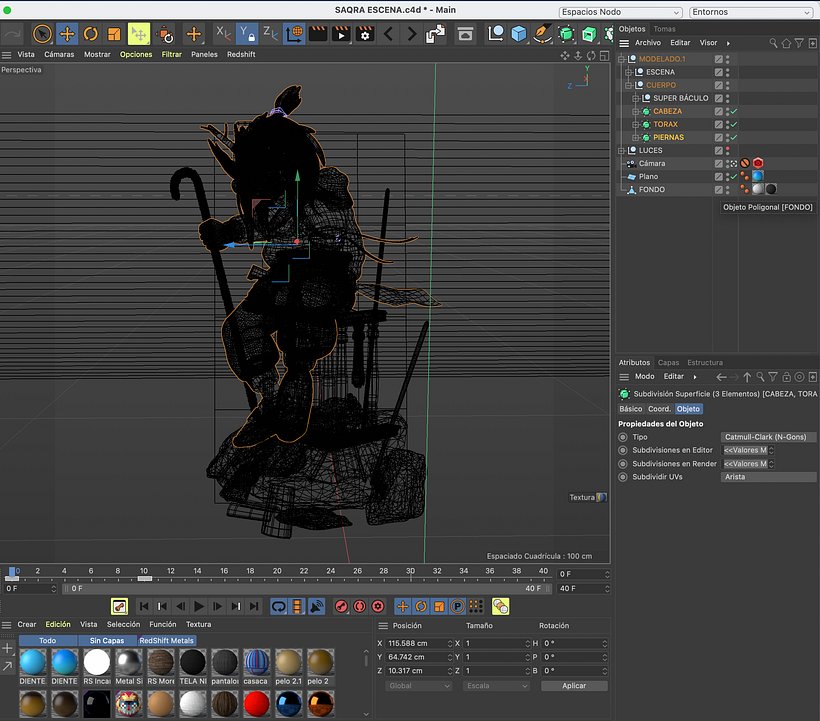Switch to the Coord. attributes tab
The image size is (820, 721).
[659, 409]
